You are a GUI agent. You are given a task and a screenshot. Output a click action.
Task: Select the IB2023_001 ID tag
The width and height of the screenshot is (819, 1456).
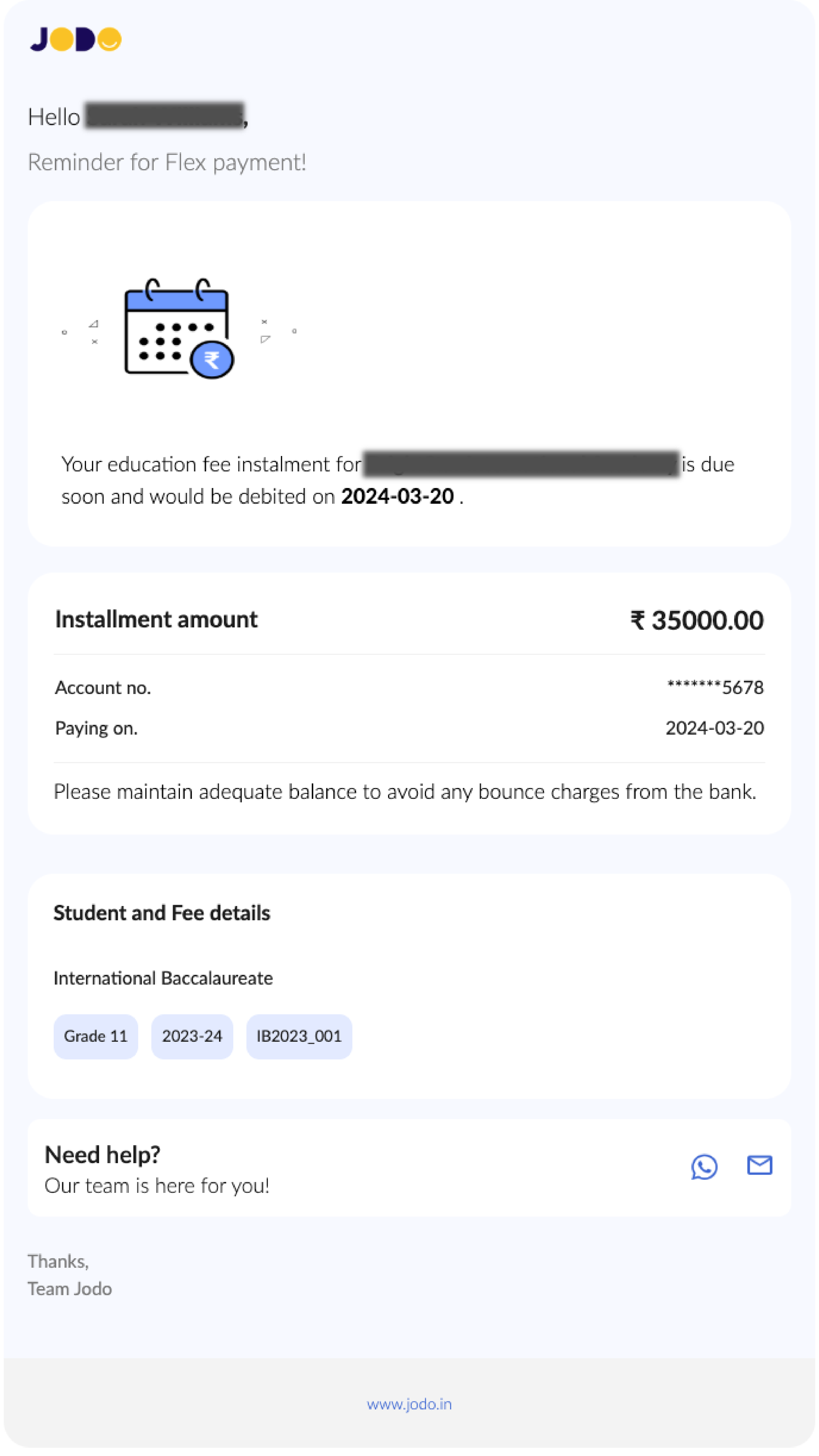coord(299,1037)
